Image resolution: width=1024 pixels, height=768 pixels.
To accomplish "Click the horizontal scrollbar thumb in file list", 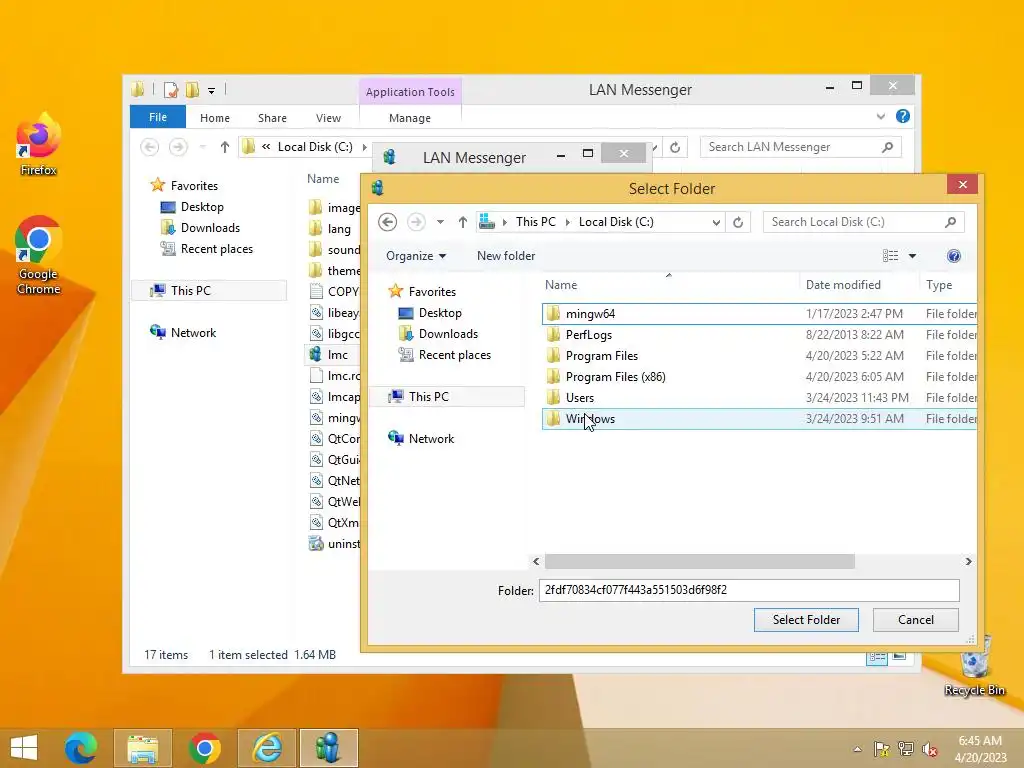I will pos(699,562).
